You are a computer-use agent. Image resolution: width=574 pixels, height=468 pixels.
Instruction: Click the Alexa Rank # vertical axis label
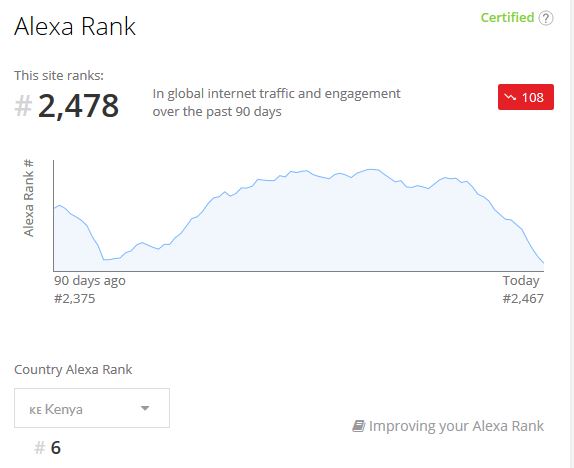point(29,198)
